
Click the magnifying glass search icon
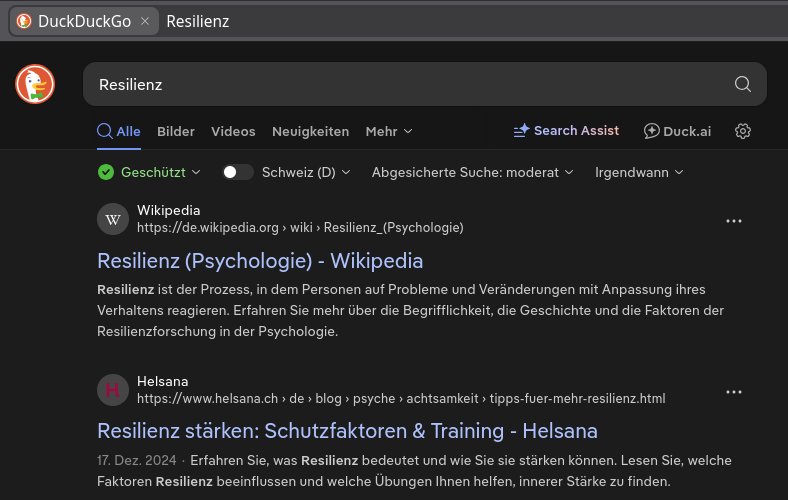(742, 85)
